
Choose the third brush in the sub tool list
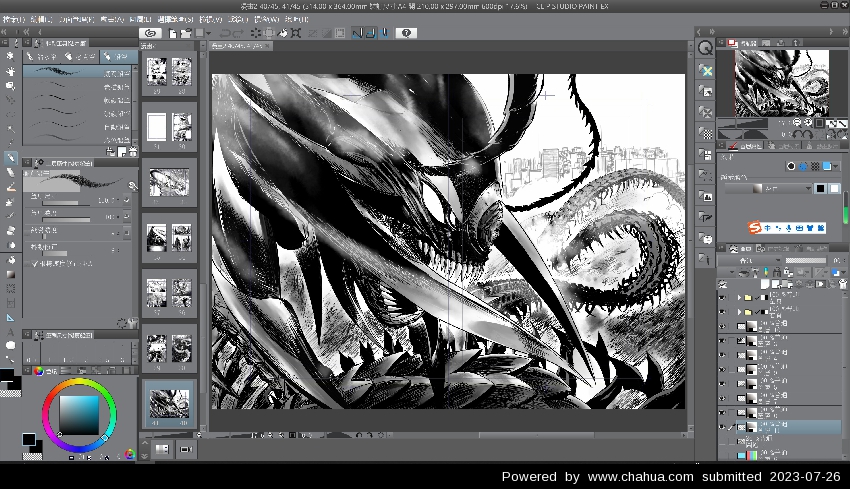[x=77, y=100]
